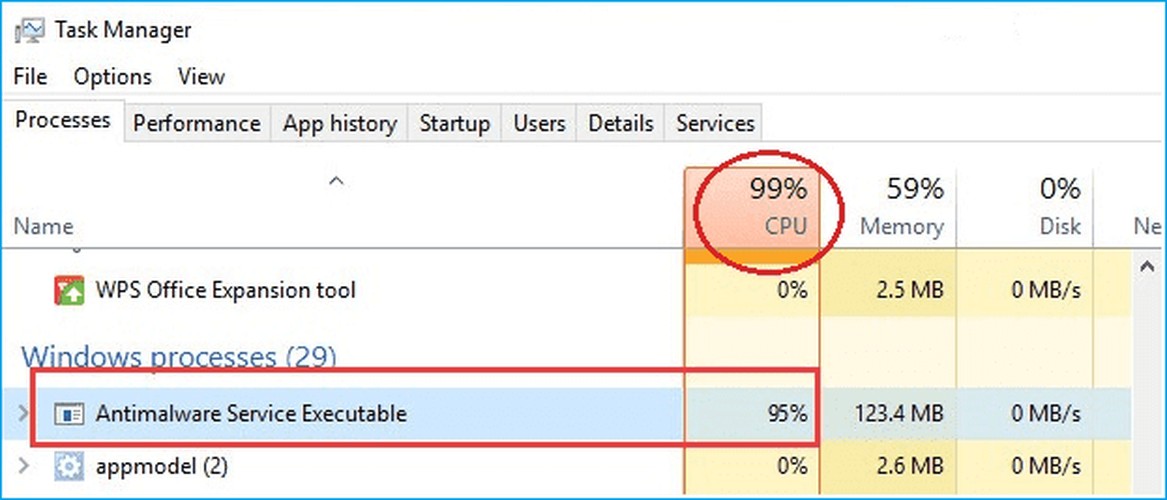Go to the Users tab
The width and height of the screenshot is (1167, 500).
pos(539,123)
